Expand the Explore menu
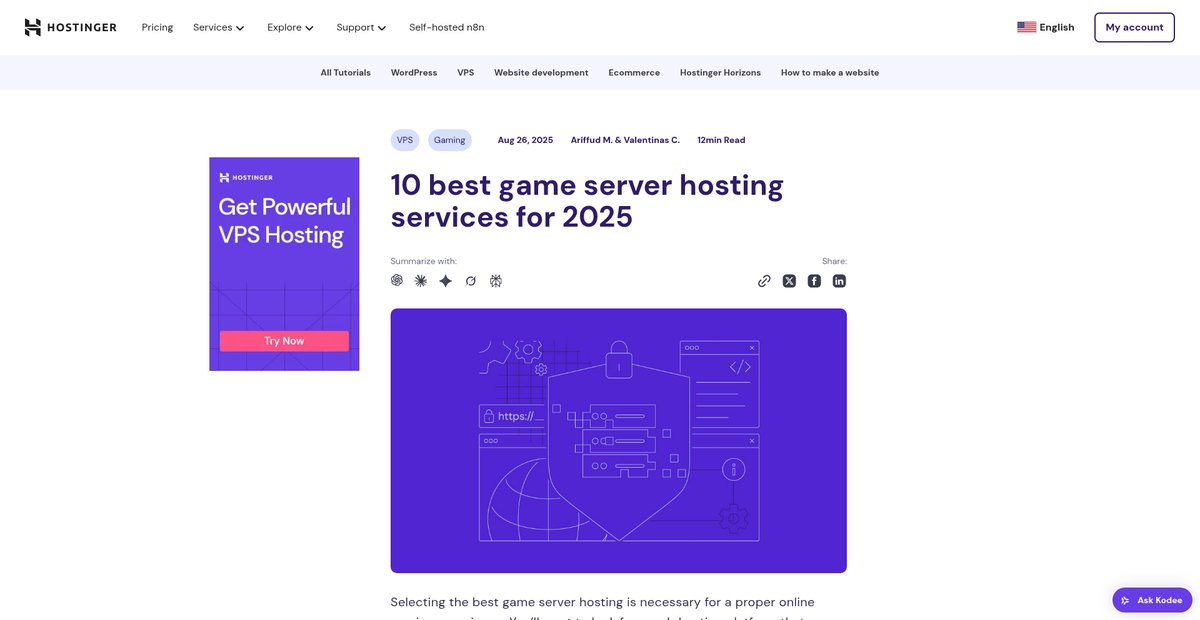Viewport: 1200px width, 620px height. [290, 27]
